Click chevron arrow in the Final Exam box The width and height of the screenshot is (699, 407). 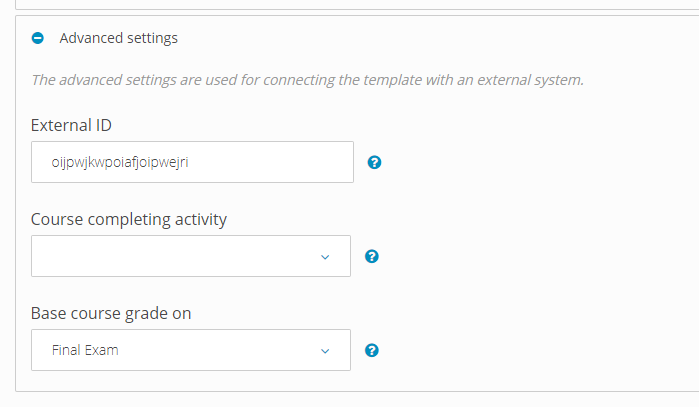point(325,351)
